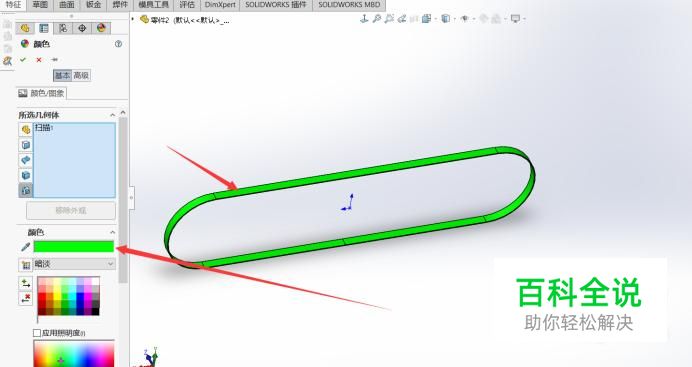
Task: Click the current green color bar
Action: 74,247
